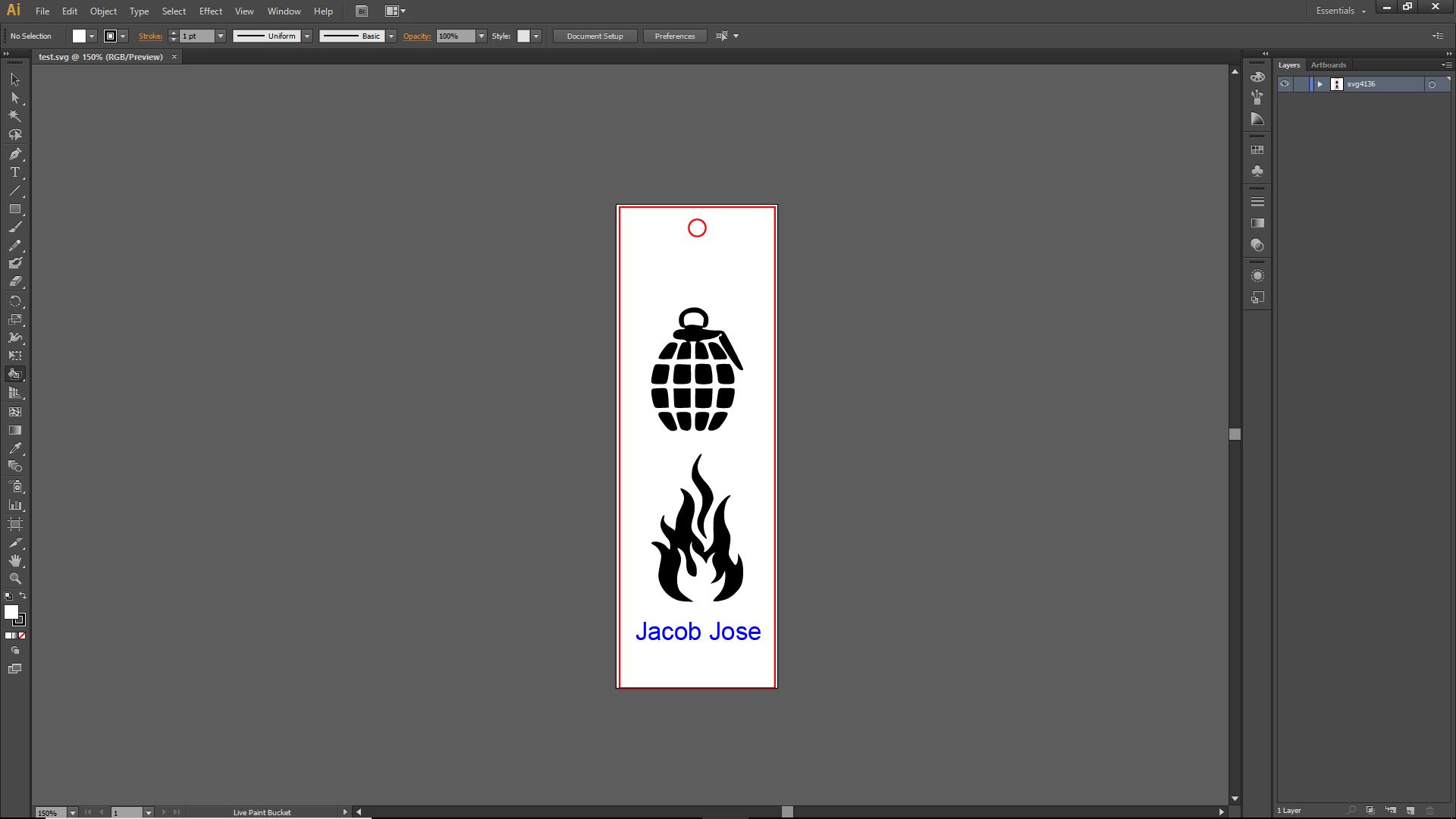Image resolution: width=1456 pixels, height=819 pixels.
Task: Open the Effect menu
Action: click(210, 11)
